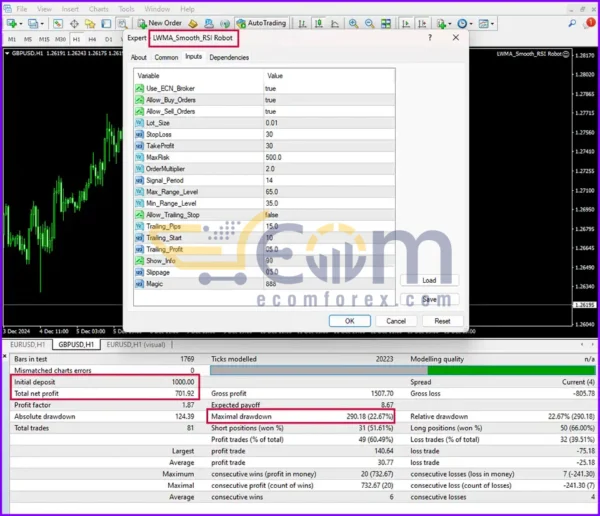Click the MaxRisk variable icon
The height and width of the screenshot is (516, 600).
(139, 157)
